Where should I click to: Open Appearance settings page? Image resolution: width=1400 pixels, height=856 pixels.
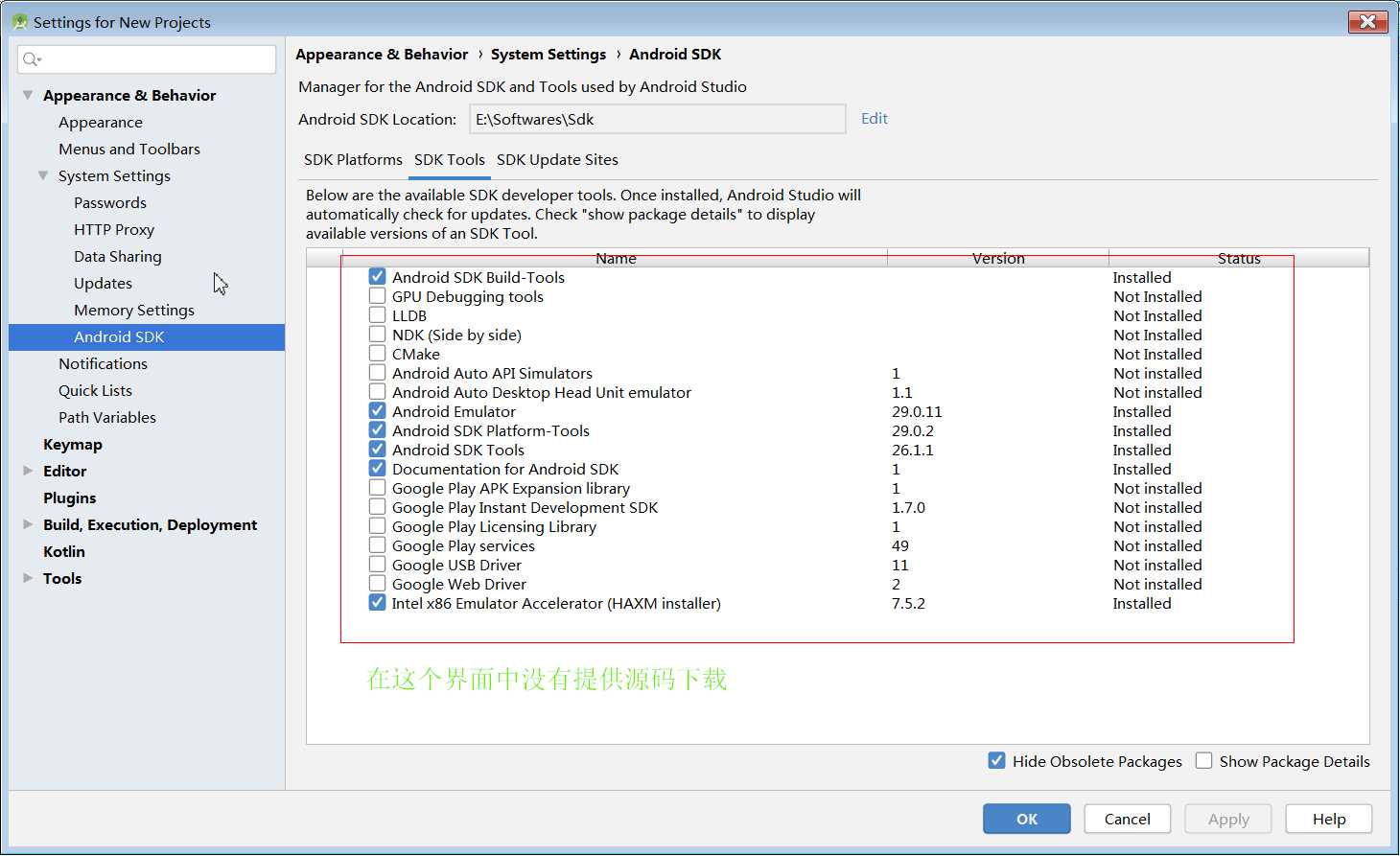click(x=101, y=122)
